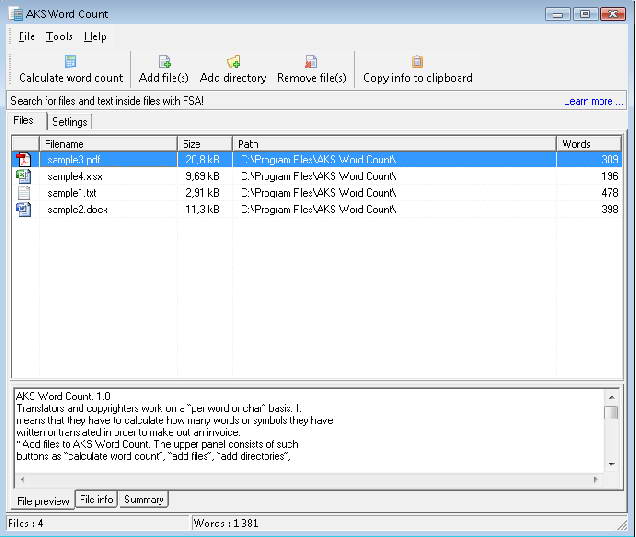The image size is (636, 537).
Task: Click the text file icon beside sample1.txt
Action: 24,193
